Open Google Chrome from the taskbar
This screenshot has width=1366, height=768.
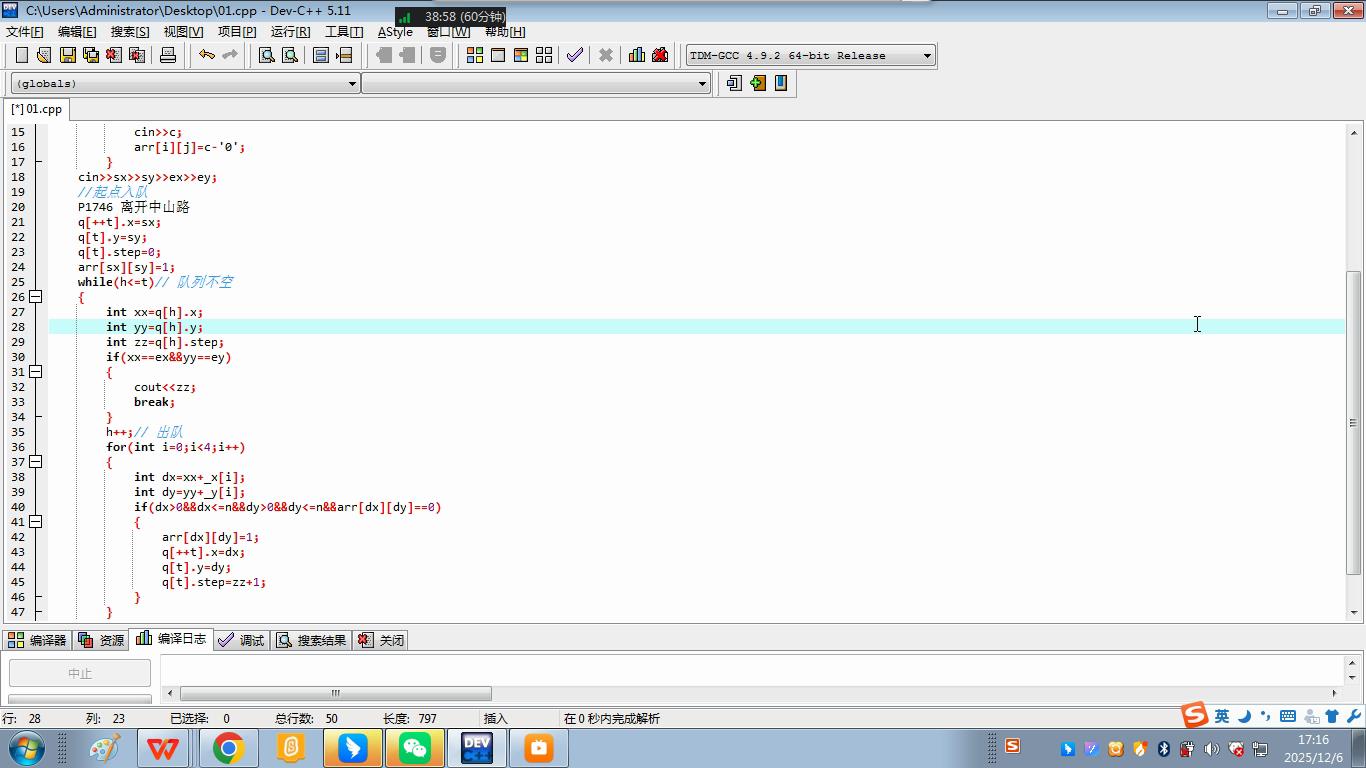point(228,748)
